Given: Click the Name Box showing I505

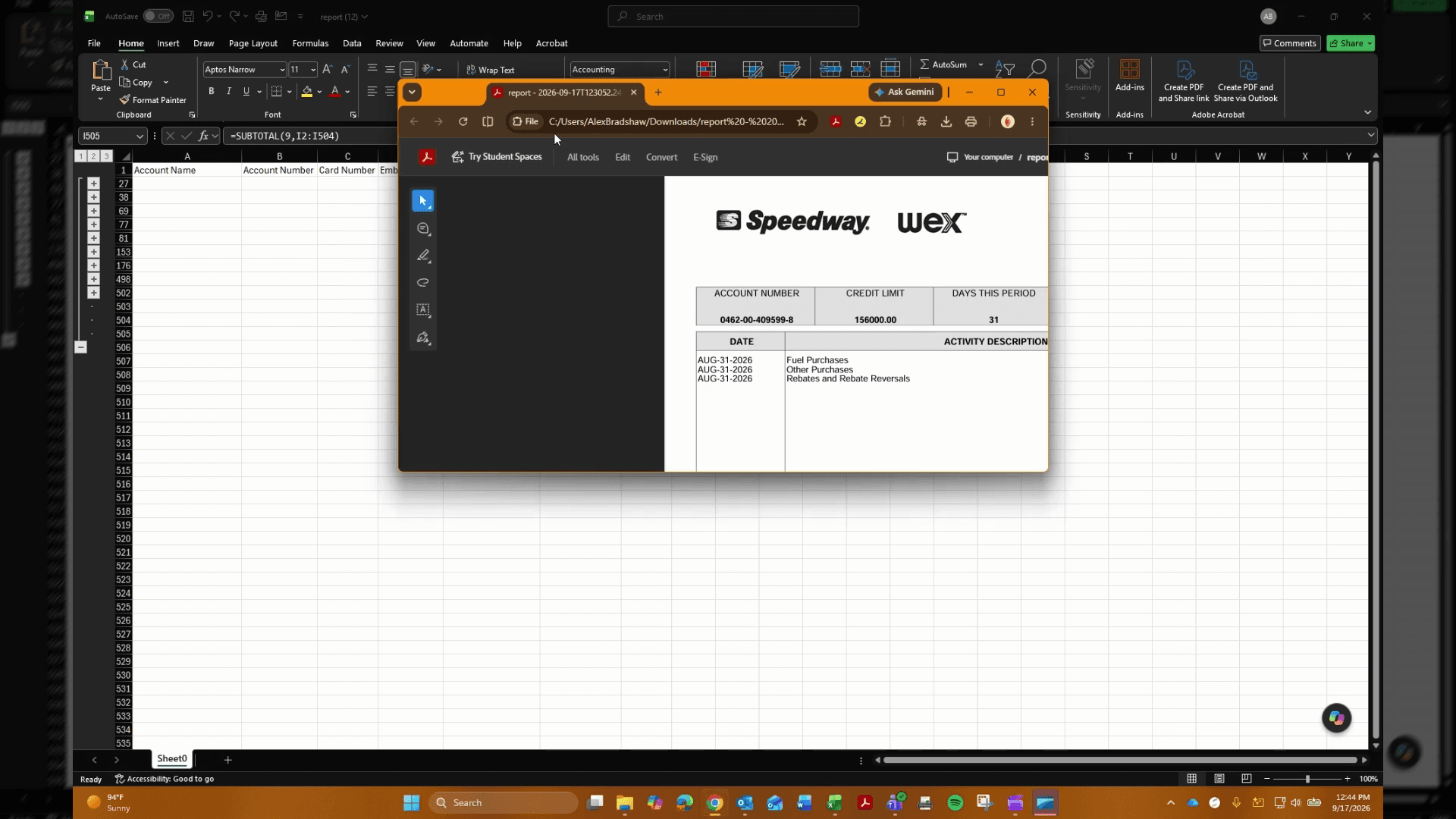Looking at the screenshot, I should pos(112,136).
